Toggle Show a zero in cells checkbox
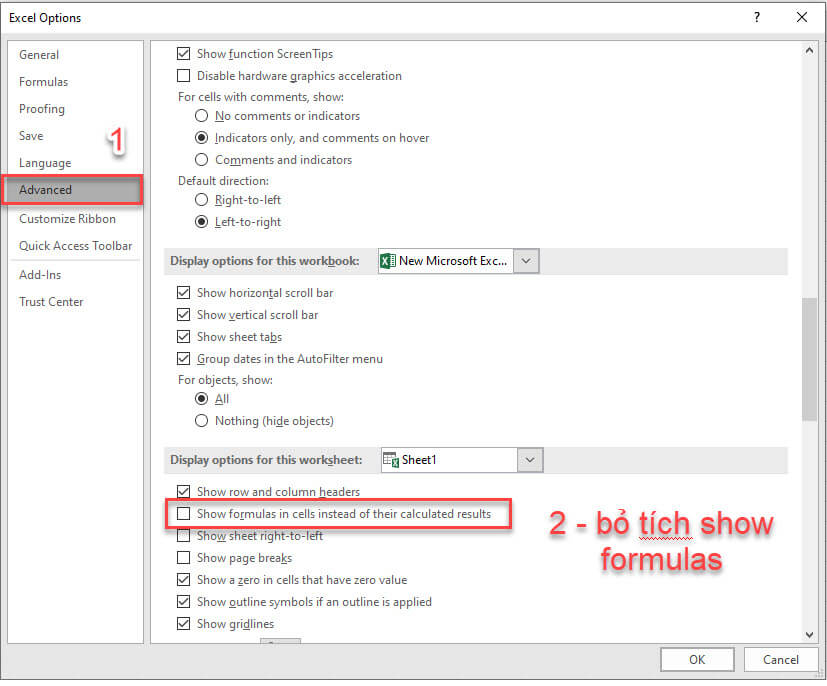Viewport: 827px width, 686px height. coord(184,579)
